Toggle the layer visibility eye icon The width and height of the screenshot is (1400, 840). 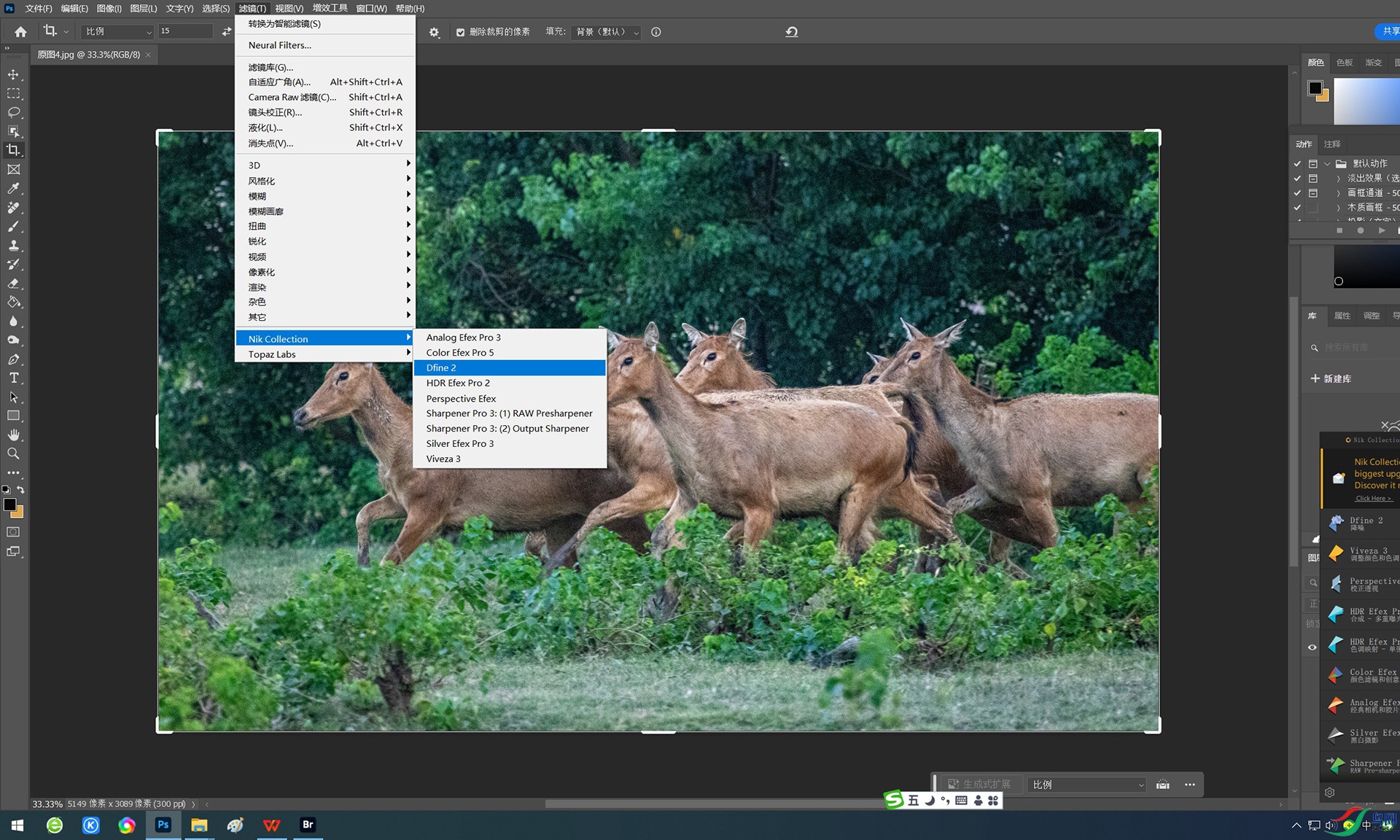point(1312,647)
